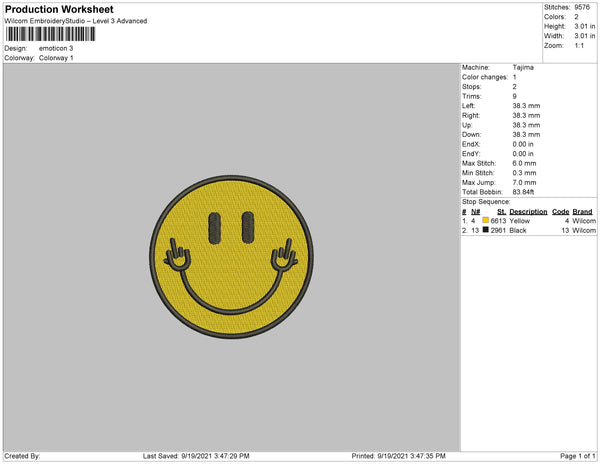Click the Max Stitch value '6.0 mm'
Viewport: 600px width, 464px height.
(x=524, y=163)
